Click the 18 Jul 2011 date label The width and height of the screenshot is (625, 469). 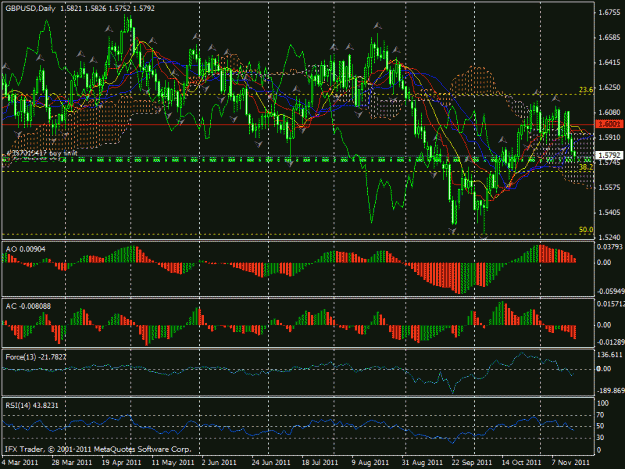tap(320, 463)
